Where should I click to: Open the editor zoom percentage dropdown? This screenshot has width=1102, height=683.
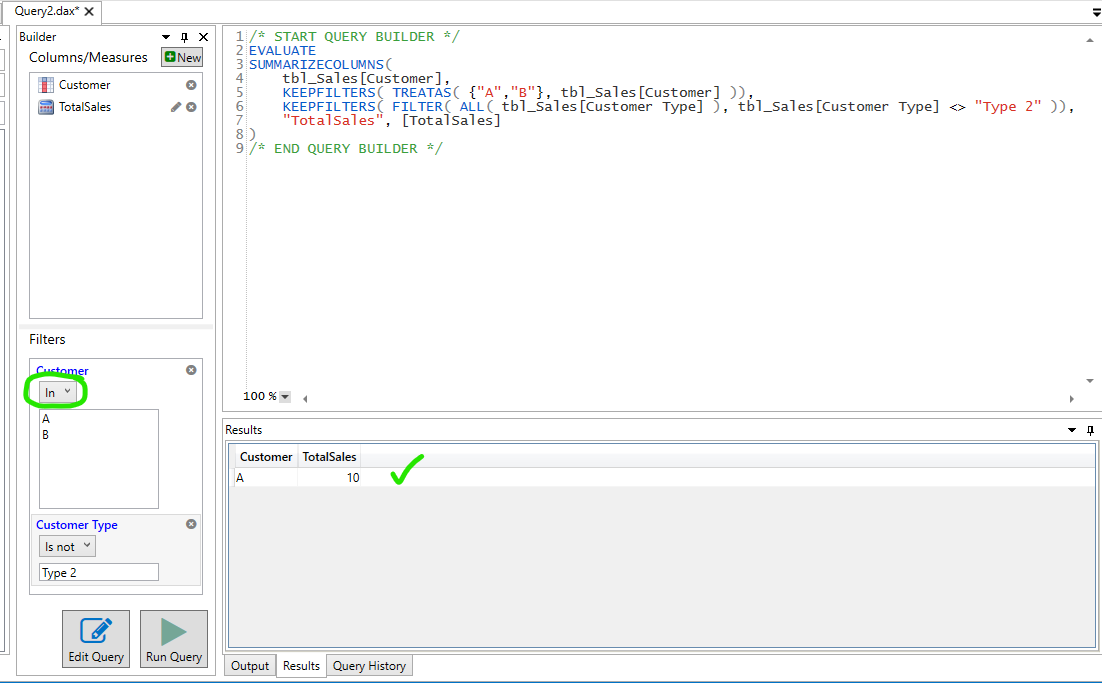tap(283, 396)
